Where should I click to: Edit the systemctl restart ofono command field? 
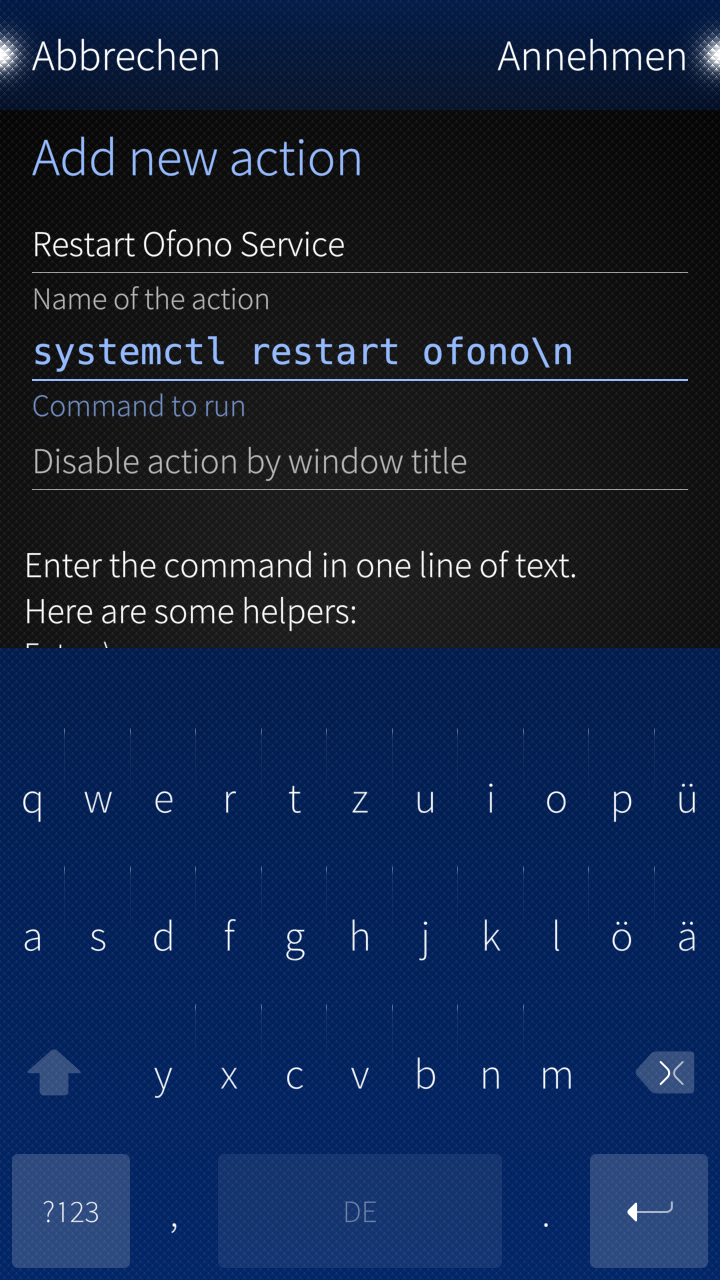360,352
